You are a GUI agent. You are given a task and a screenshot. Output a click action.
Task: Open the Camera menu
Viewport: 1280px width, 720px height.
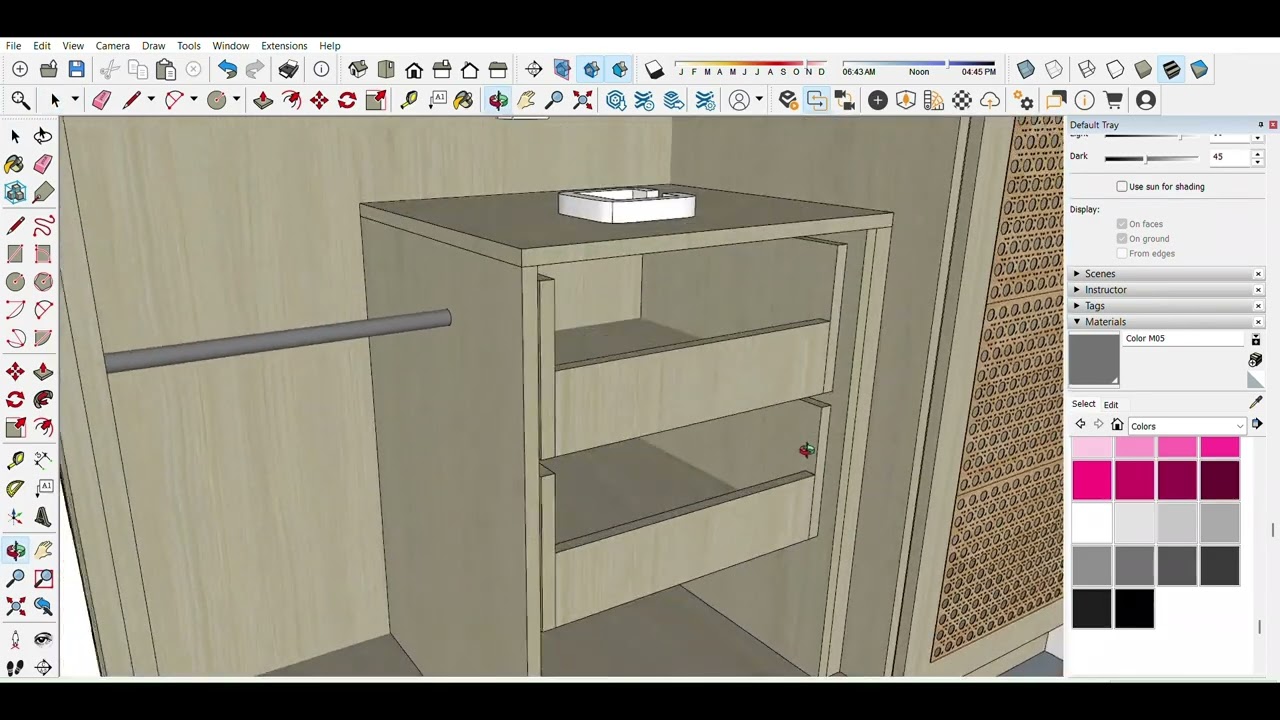point(113,46)
